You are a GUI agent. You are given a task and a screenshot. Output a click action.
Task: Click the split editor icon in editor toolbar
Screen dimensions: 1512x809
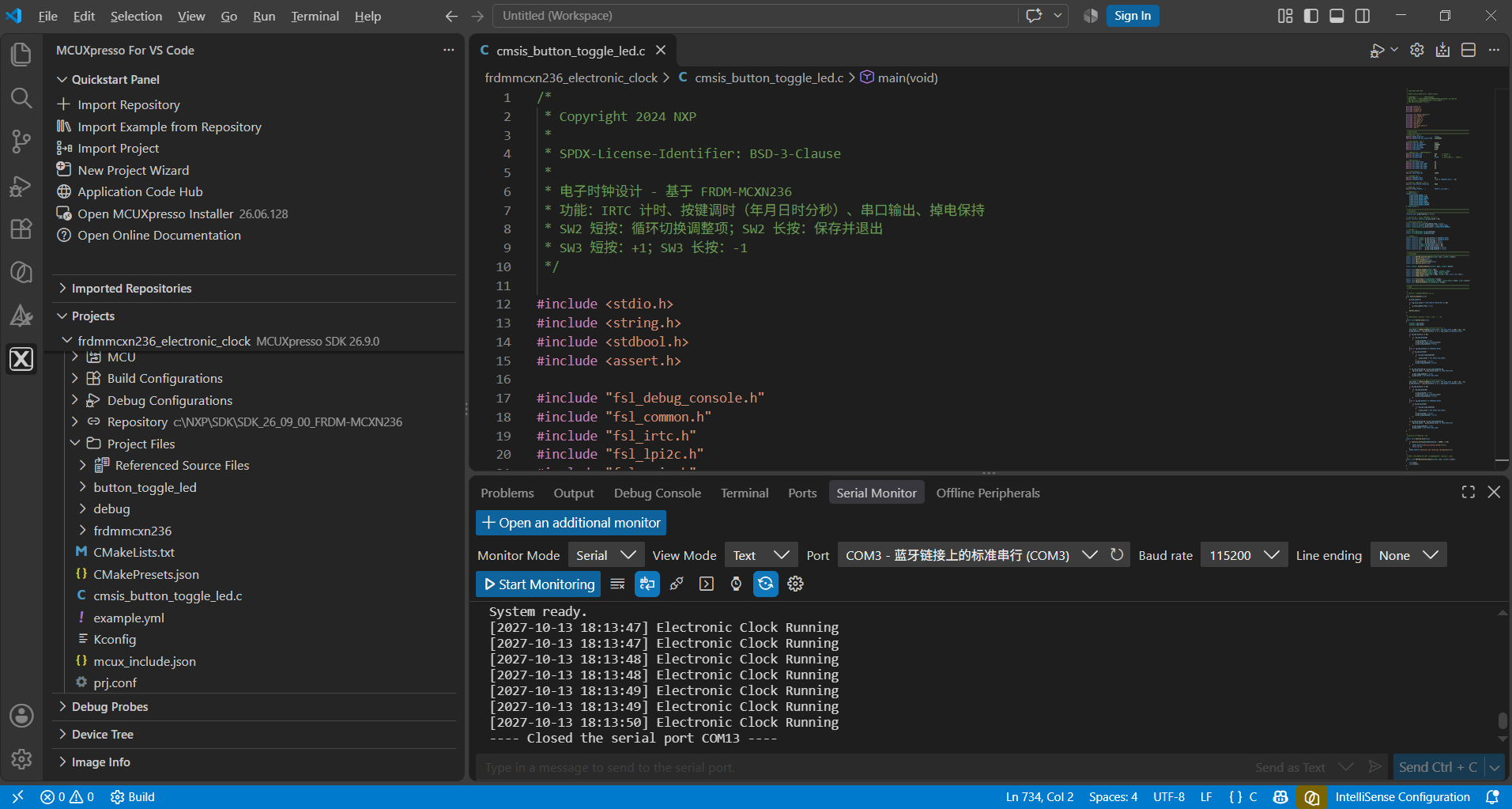coord(1469,50)
